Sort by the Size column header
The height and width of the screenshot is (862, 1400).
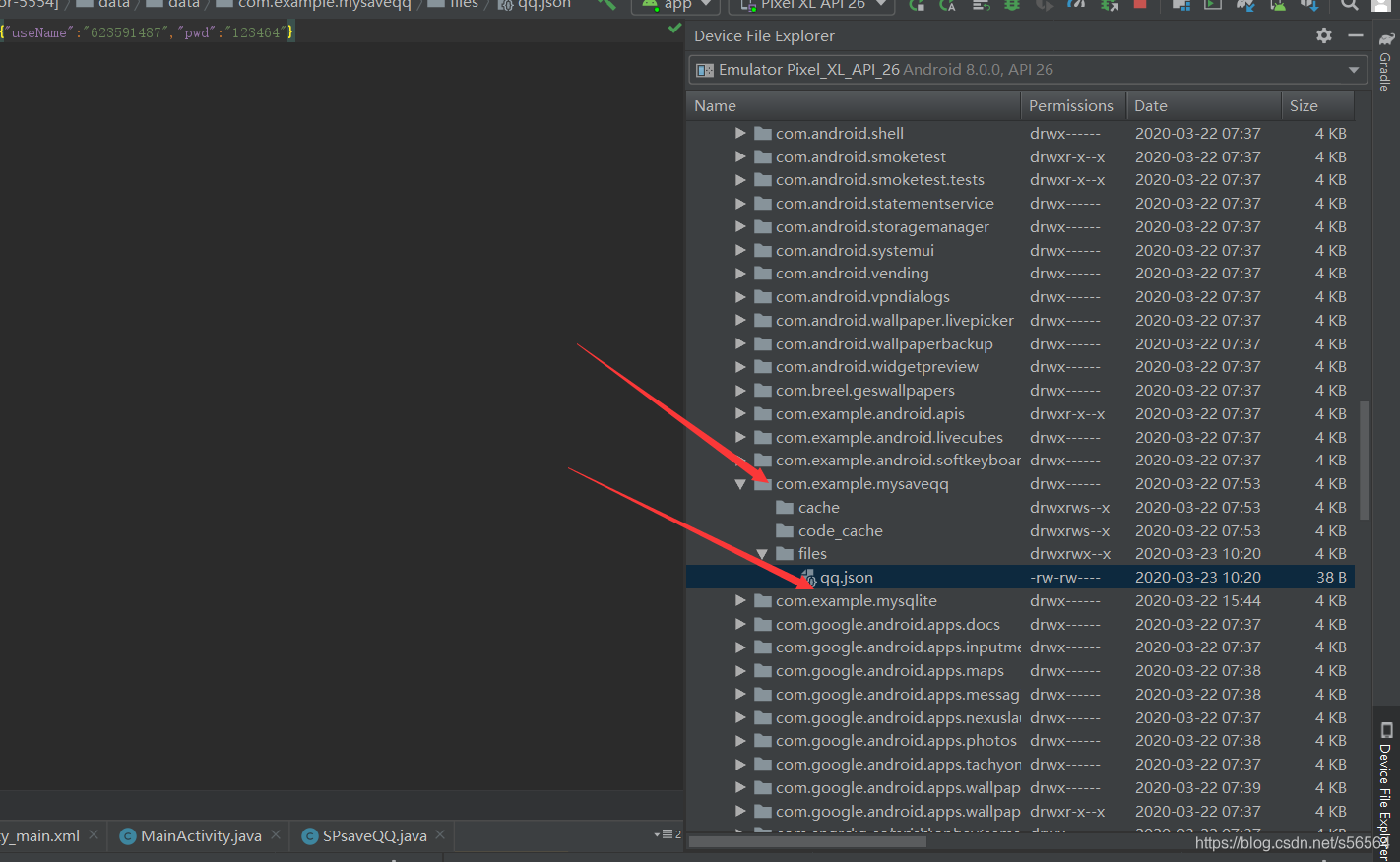(x=1317, y=106)
